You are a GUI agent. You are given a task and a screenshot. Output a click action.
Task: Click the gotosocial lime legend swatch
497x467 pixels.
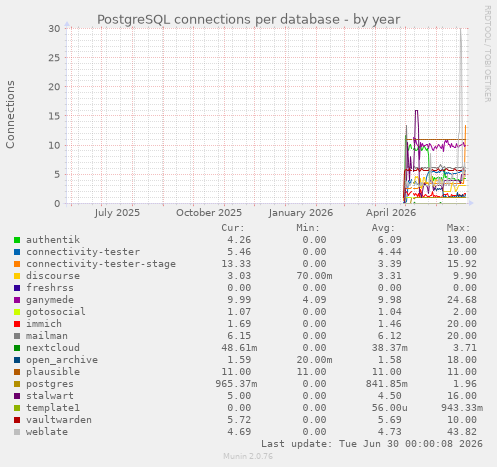coord(17,312)
